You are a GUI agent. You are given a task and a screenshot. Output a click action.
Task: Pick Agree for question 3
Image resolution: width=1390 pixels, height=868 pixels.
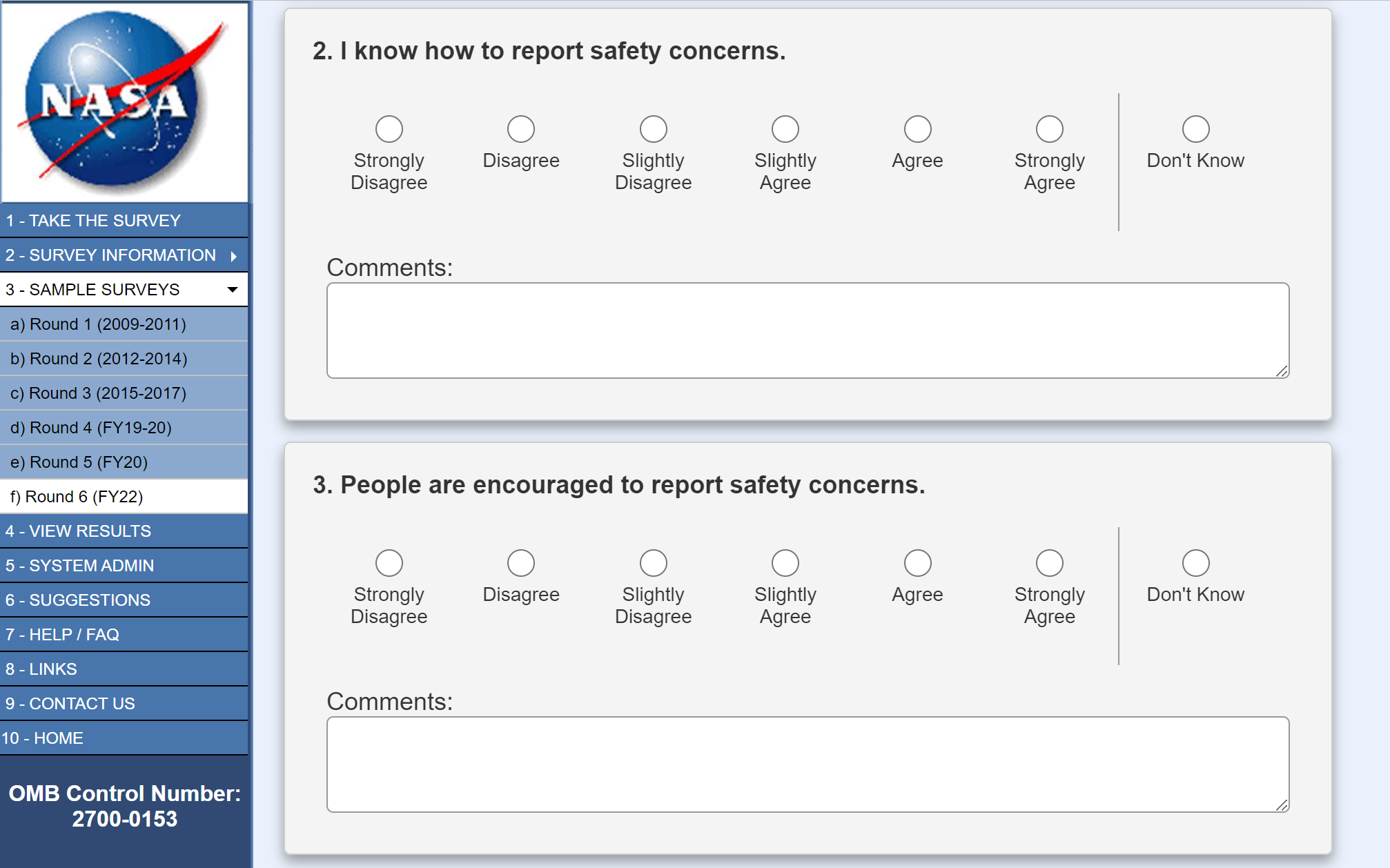(917, 563)
